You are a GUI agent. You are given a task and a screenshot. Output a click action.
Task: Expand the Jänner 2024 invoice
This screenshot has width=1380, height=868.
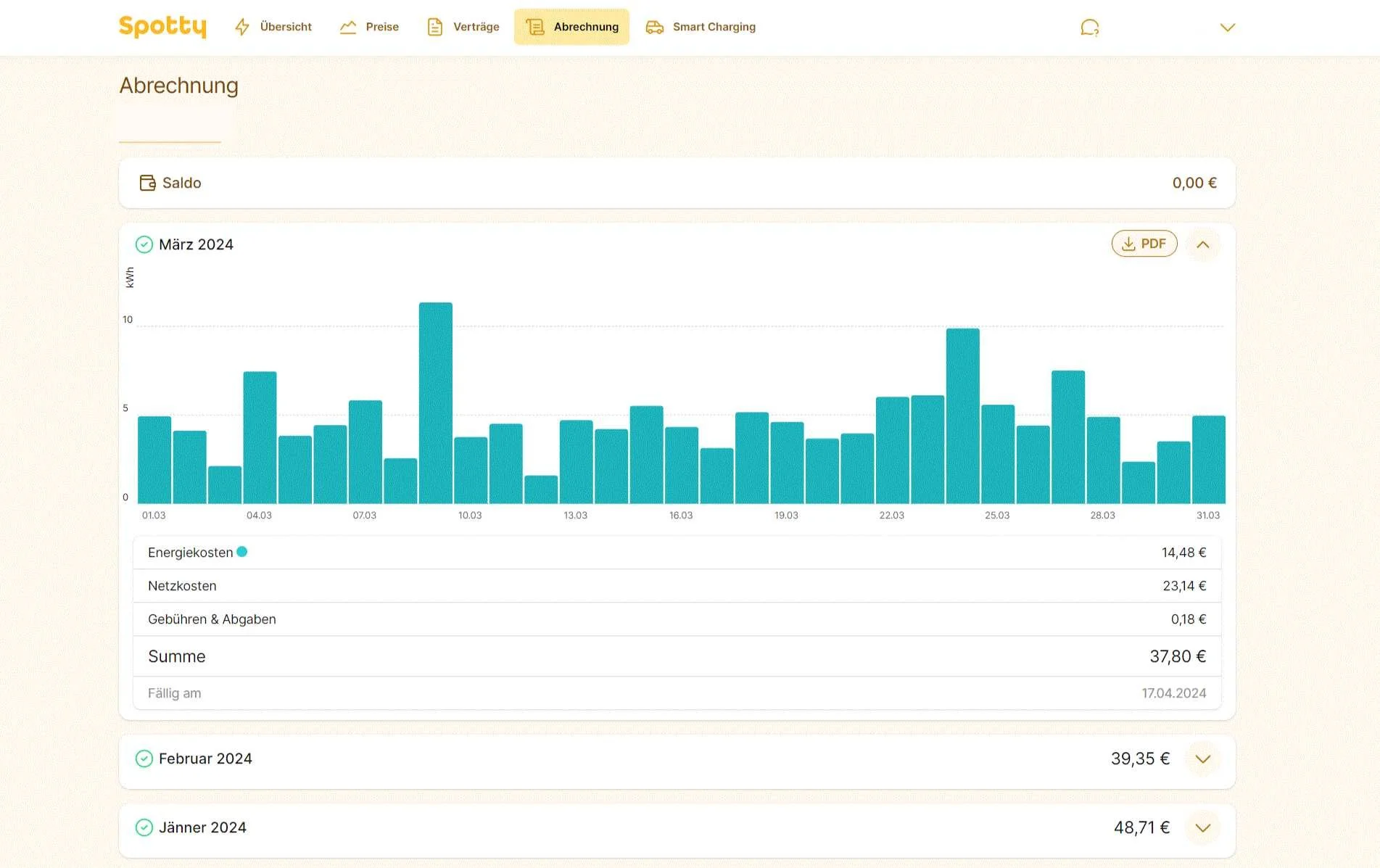[x=1203, y=828]
